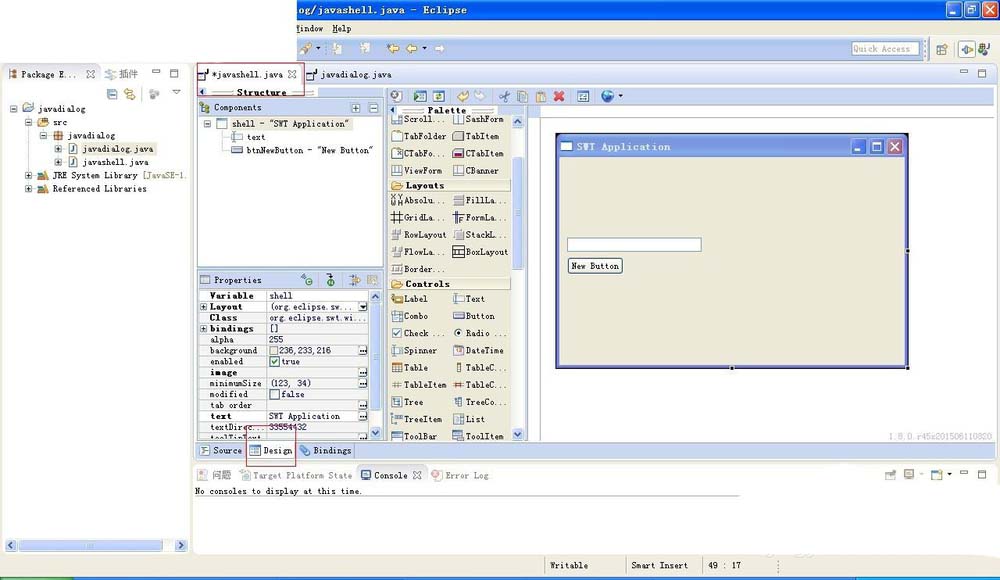1000x580 pixels.
Task: Open the globe icon dropdown arrow in the toolbar
Action: [621, 97]
